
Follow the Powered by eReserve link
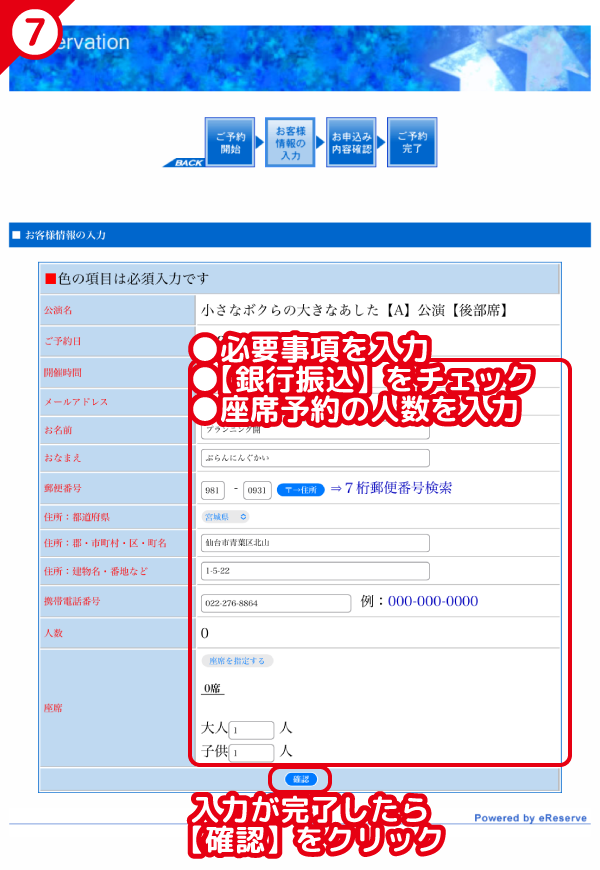coord(531,818)
